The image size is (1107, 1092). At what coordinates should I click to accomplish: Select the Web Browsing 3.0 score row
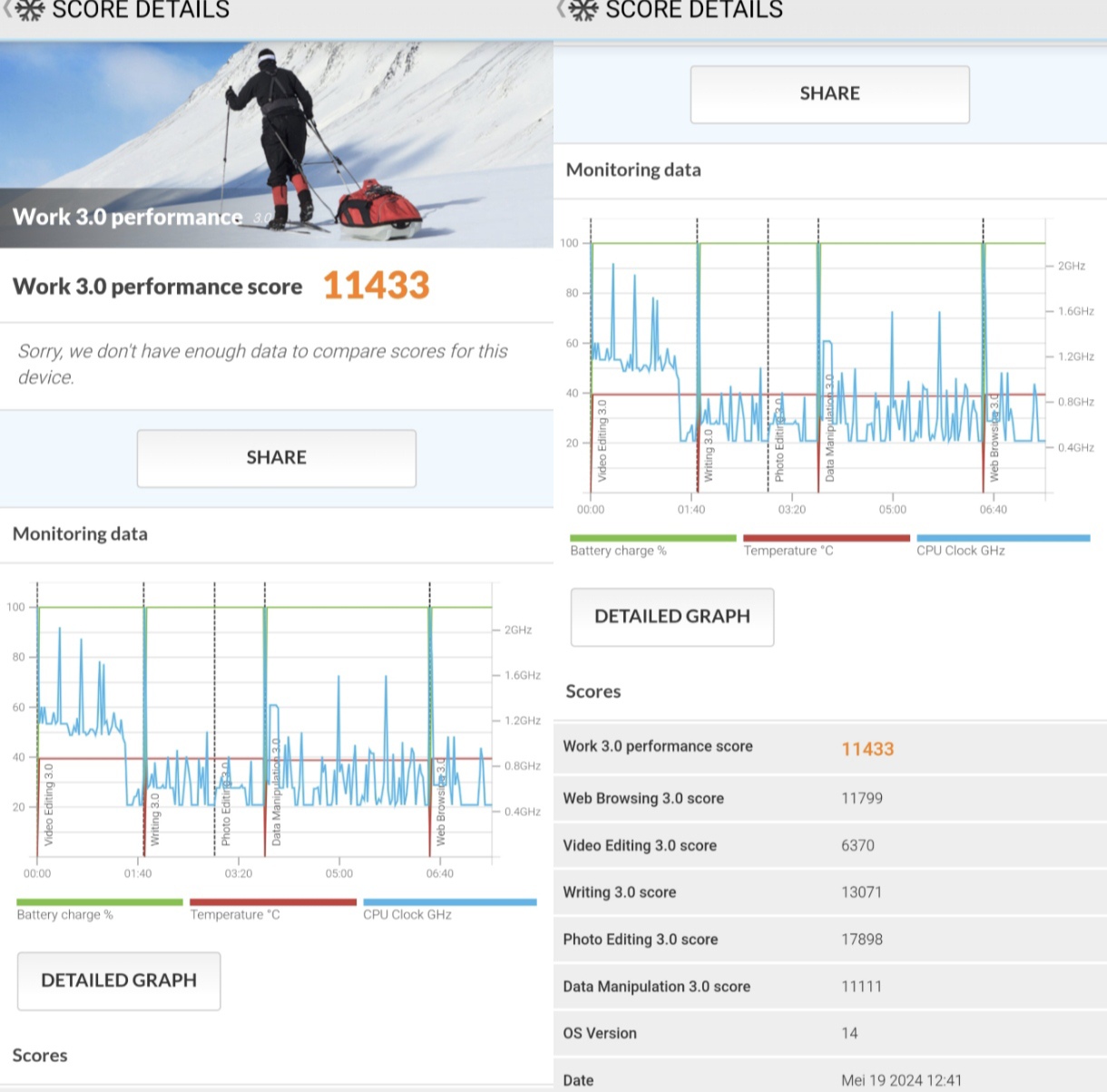click(x=830, y=798)
